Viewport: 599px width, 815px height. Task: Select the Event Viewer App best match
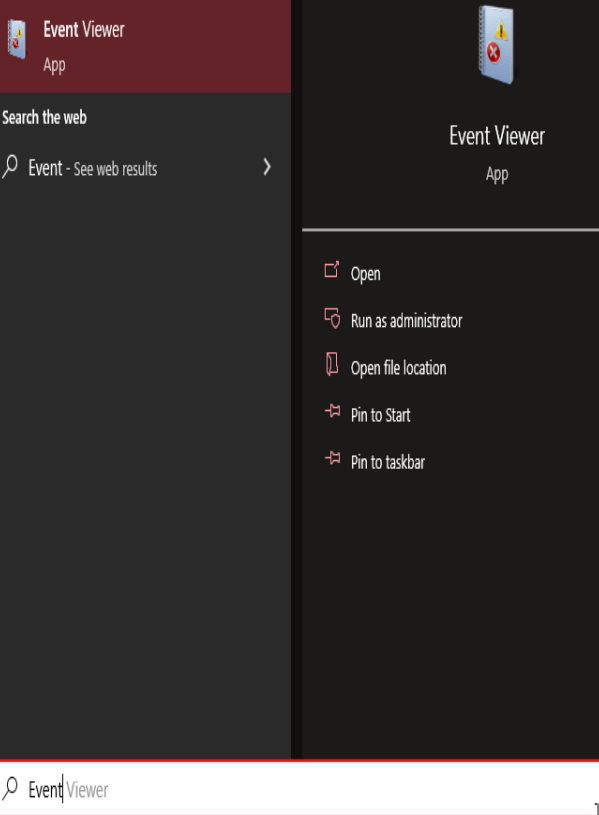[x=146, y=46]
